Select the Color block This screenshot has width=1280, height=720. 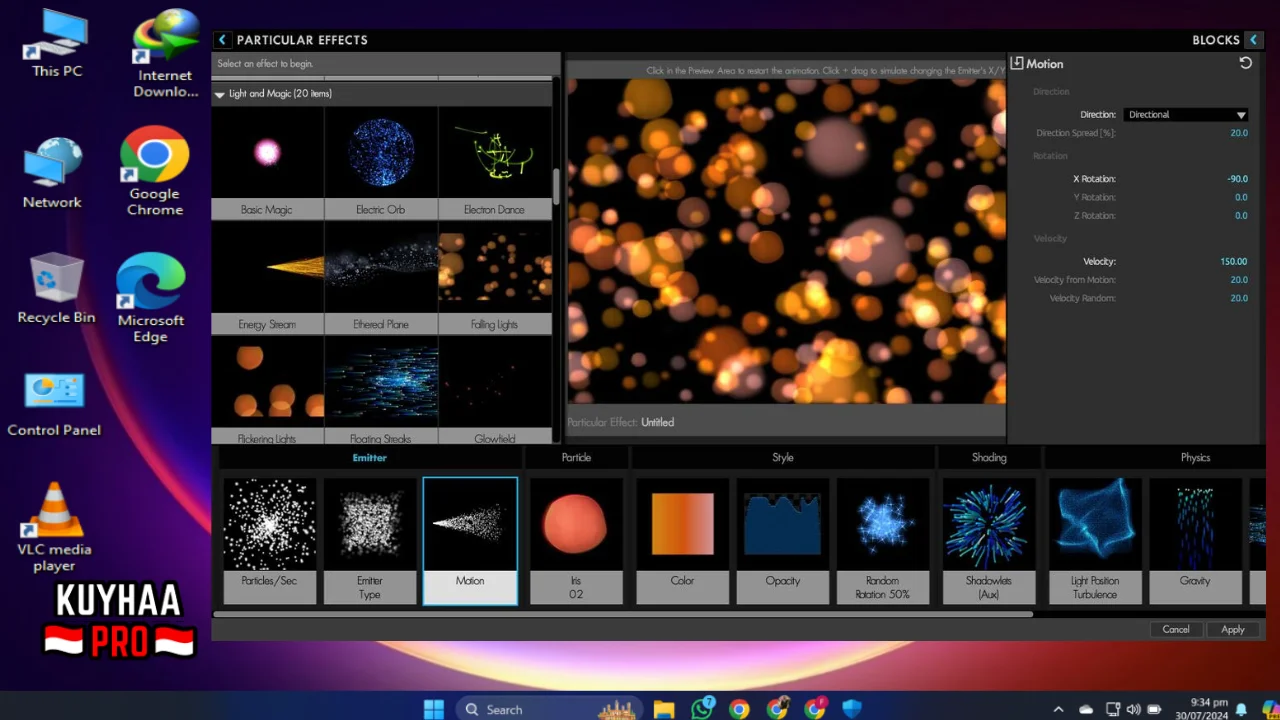[x=682, y=540]
